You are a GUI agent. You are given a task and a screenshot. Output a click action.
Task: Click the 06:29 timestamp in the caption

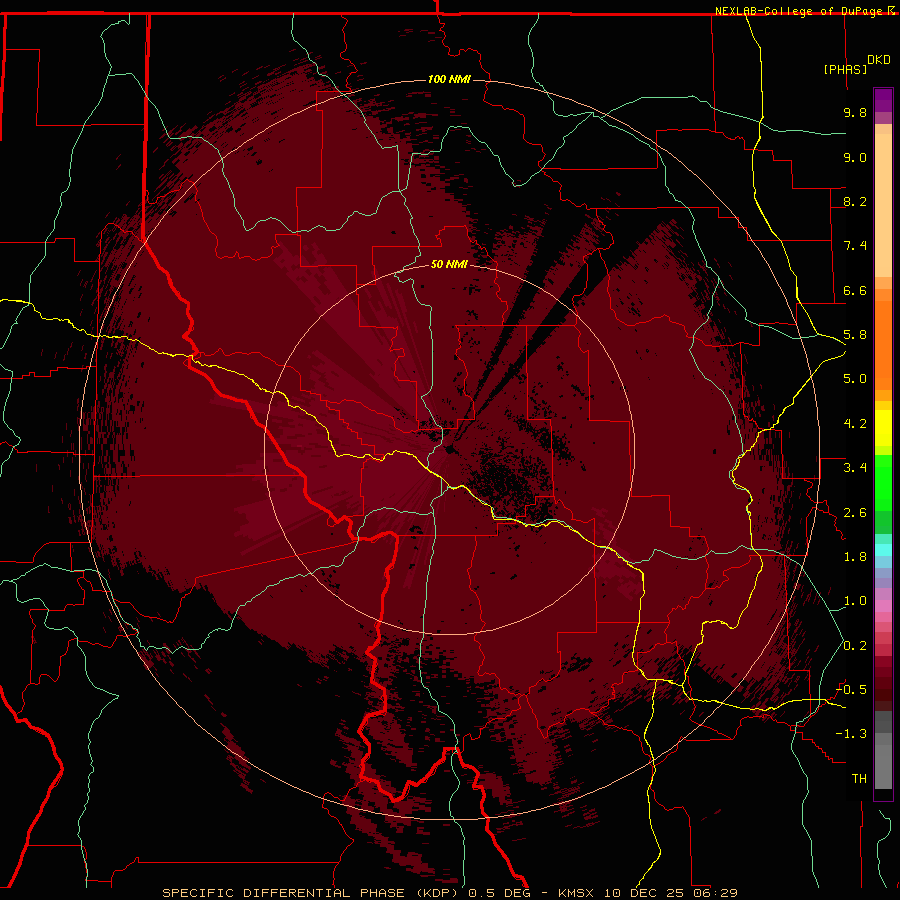pos(715,893)
